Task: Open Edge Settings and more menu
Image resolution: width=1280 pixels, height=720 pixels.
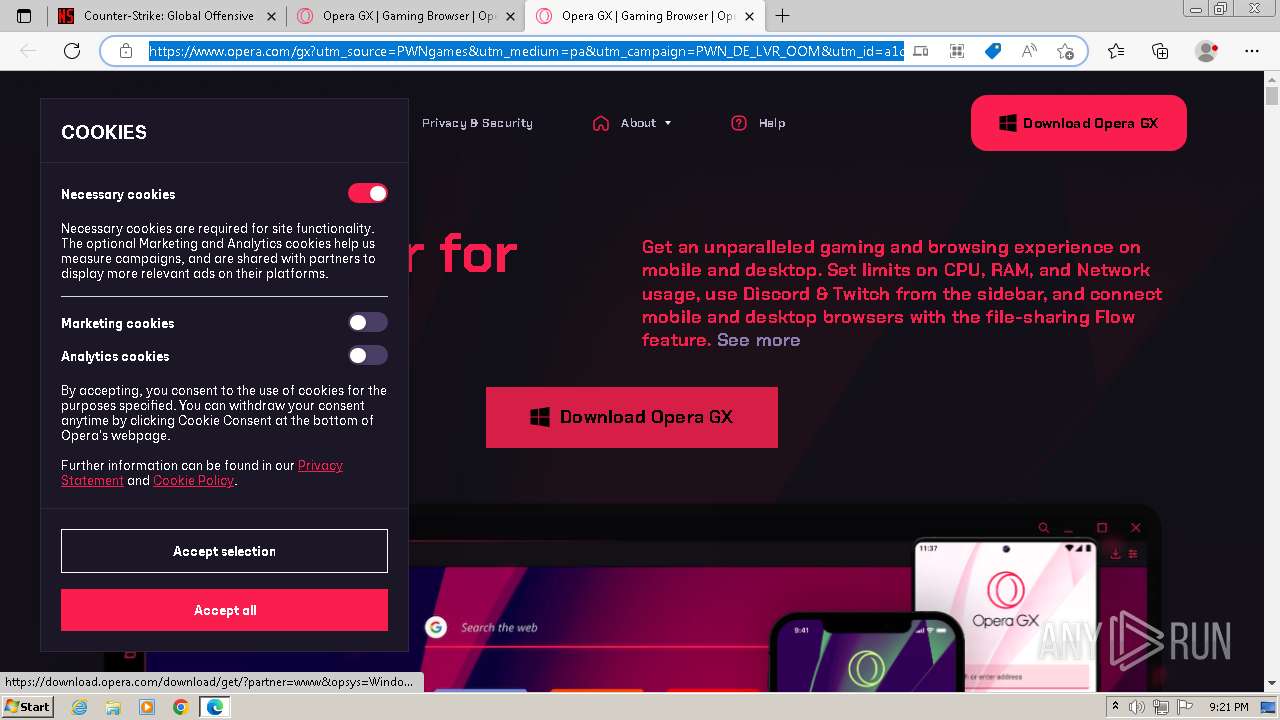Action: [x=1252, y=51]
